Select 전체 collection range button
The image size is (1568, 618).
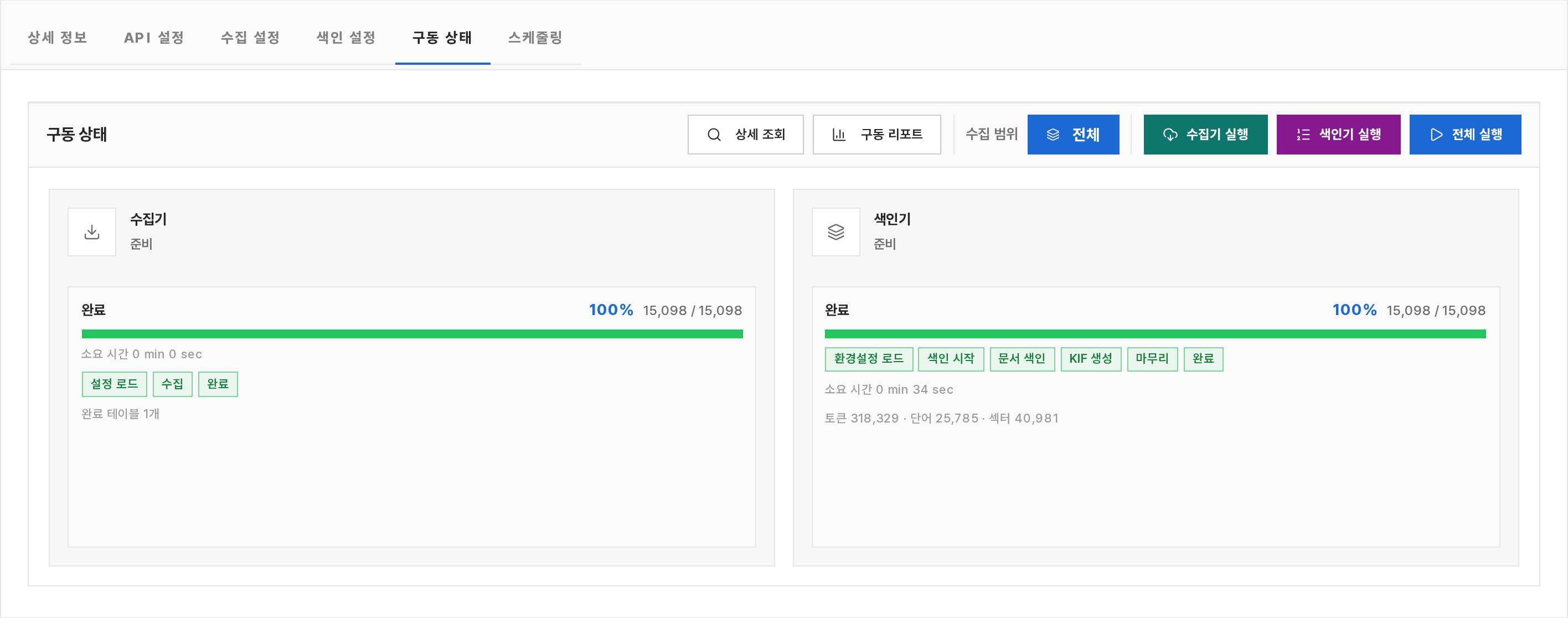[x=1073, y=135]
